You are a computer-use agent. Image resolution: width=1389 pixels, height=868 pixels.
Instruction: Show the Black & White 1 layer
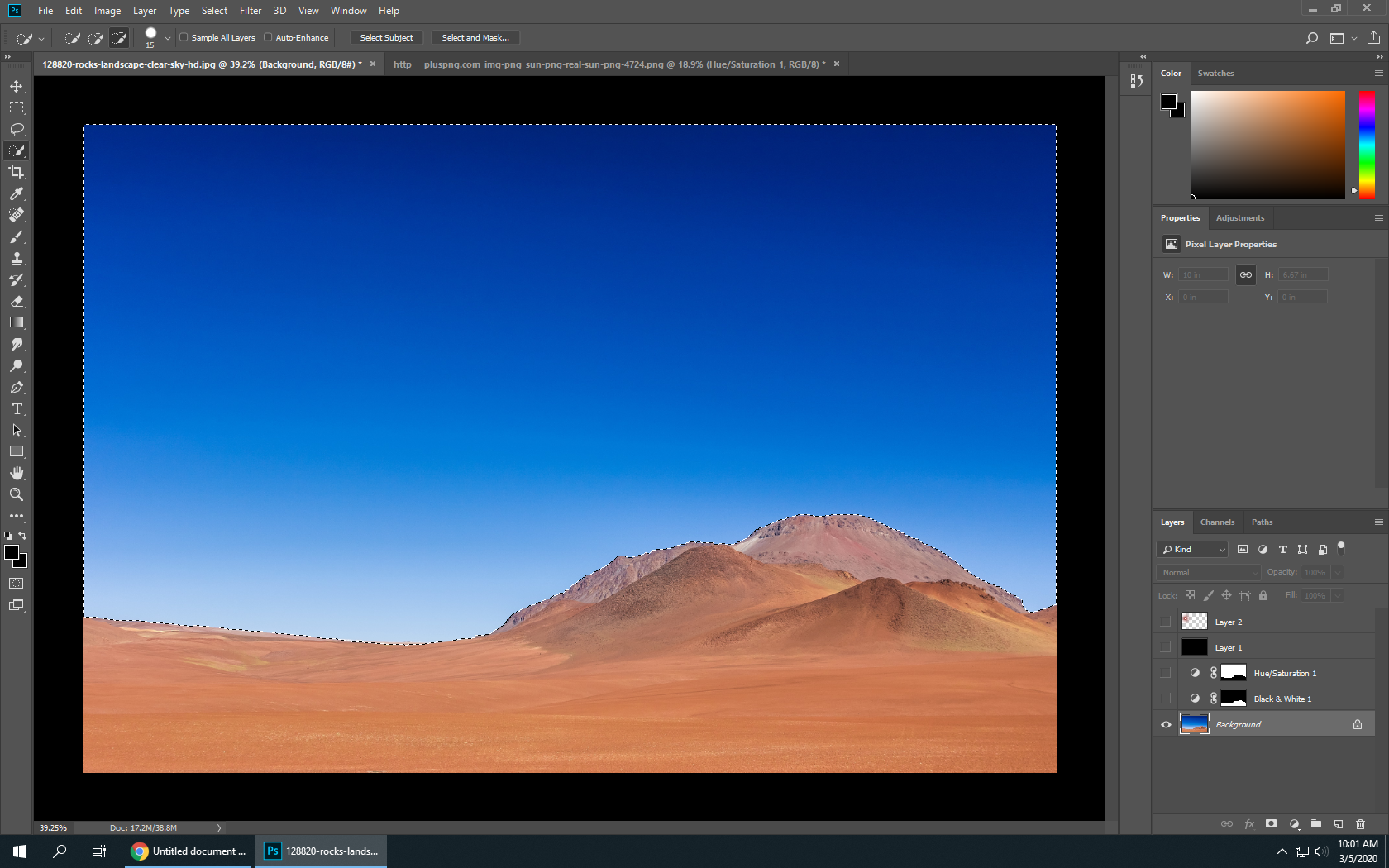[1166, 699]
